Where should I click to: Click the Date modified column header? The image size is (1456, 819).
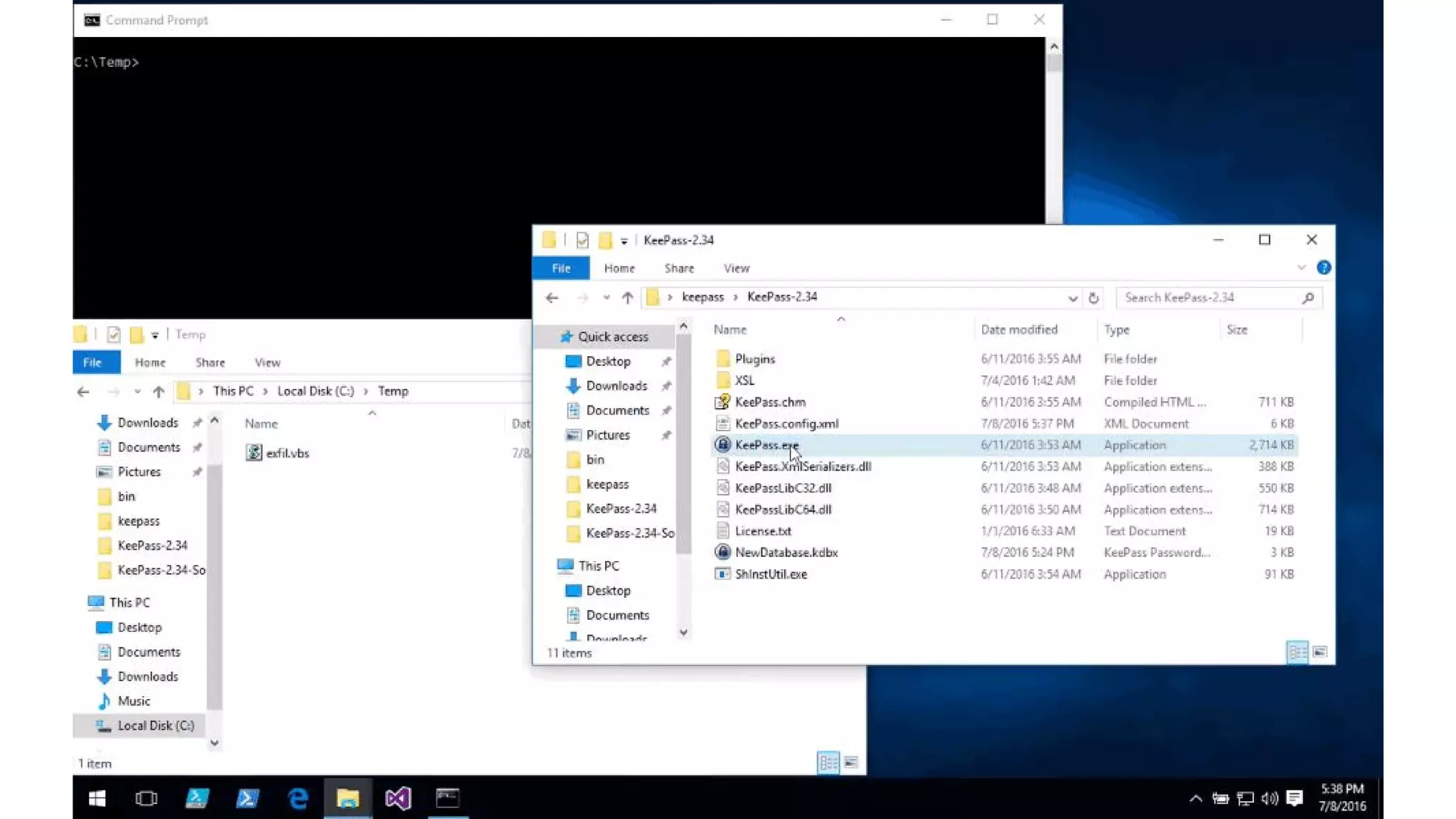pos(1019,330)
